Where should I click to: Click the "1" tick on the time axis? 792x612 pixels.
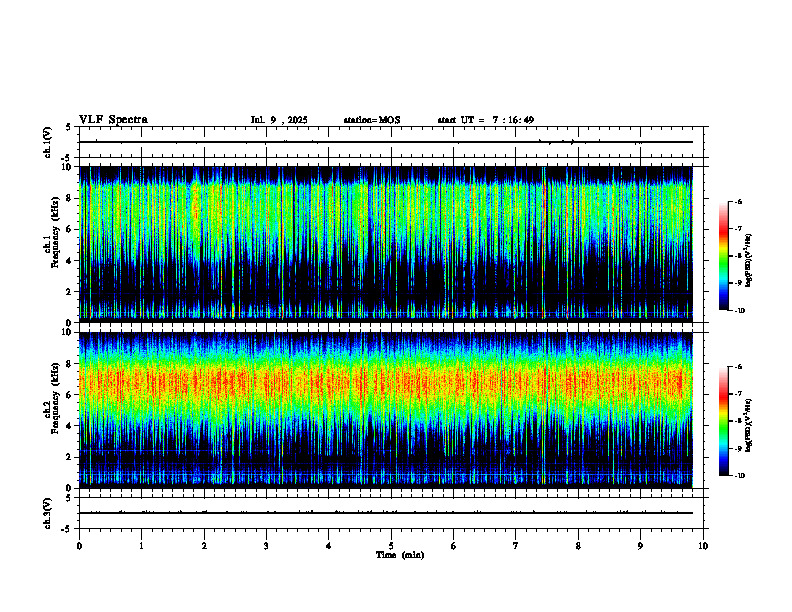(x=141, y=546)
